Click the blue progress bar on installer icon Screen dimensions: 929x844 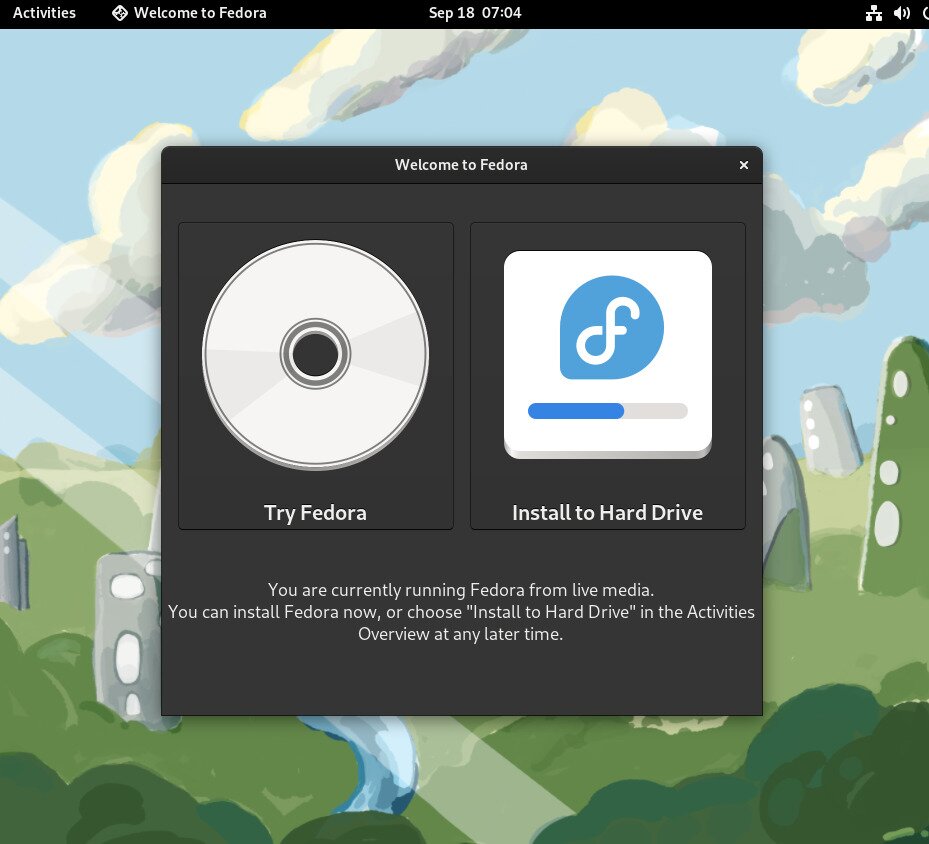click(x=575, y=411)
